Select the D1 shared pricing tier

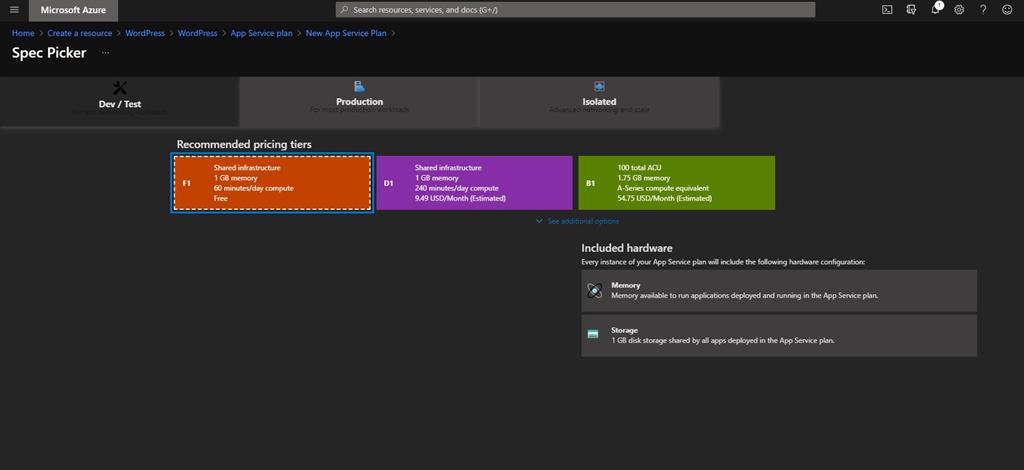475,183
